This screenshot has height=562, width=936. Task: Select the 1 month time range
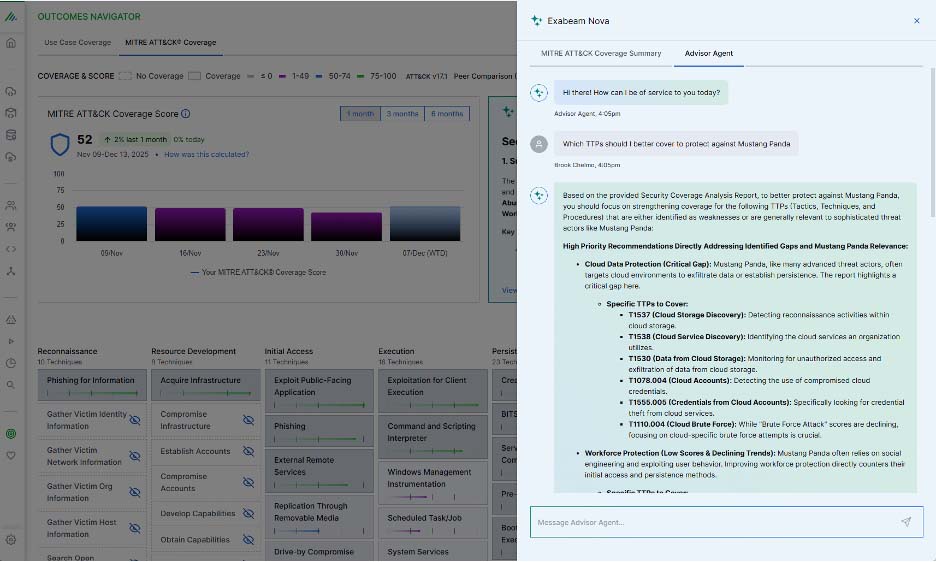coord(361,113)
